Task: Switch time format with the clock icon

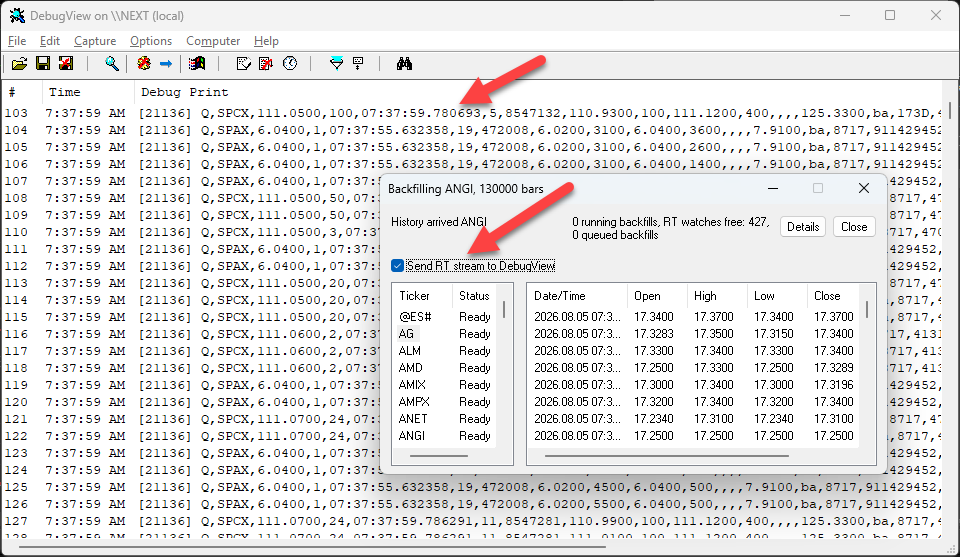Action: pos(290,64)
